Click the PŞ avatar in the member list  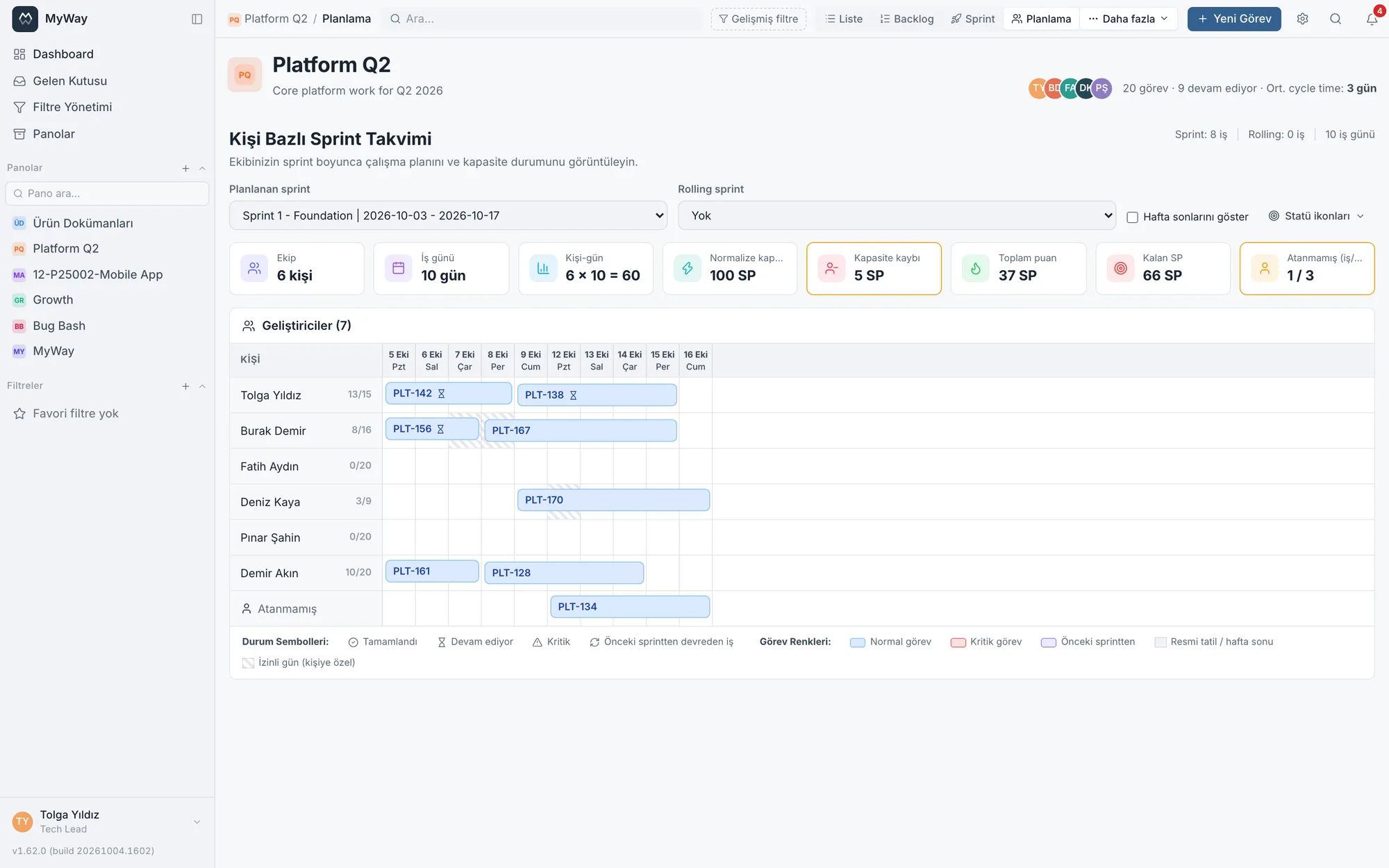(x=1101, y=88)
